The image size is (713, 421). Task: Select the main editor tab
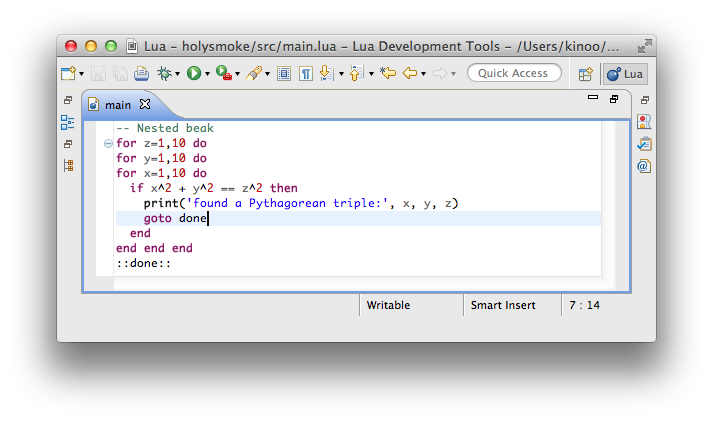(x=118, y=105)
